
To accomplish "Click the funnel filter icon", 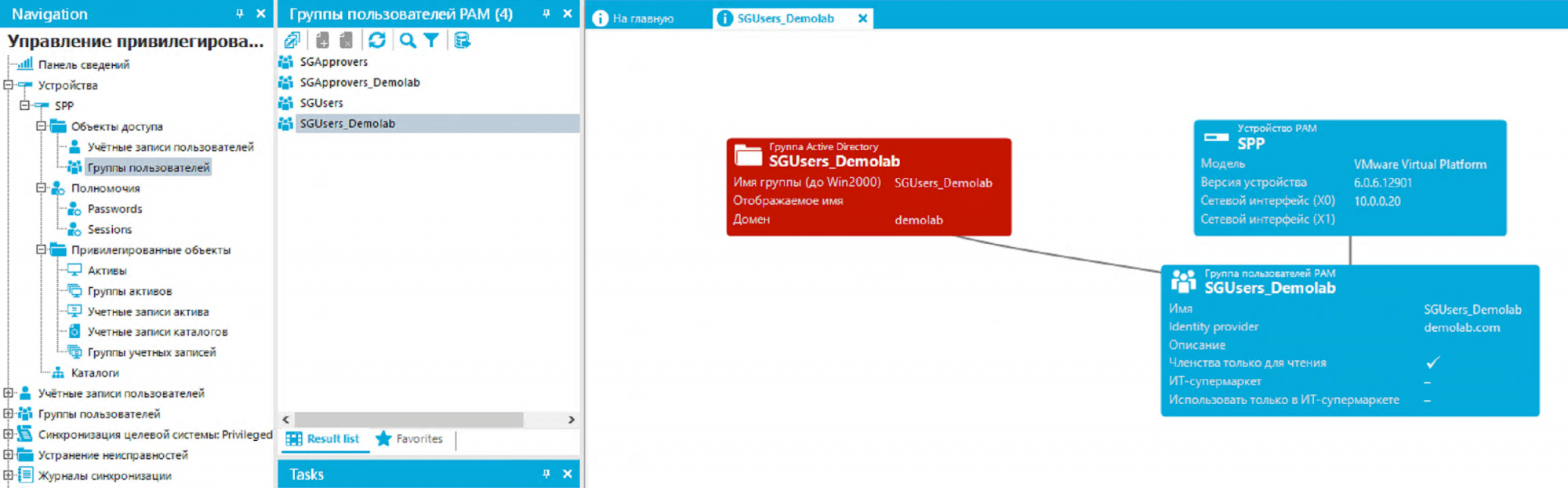I will tap(431, 40).
